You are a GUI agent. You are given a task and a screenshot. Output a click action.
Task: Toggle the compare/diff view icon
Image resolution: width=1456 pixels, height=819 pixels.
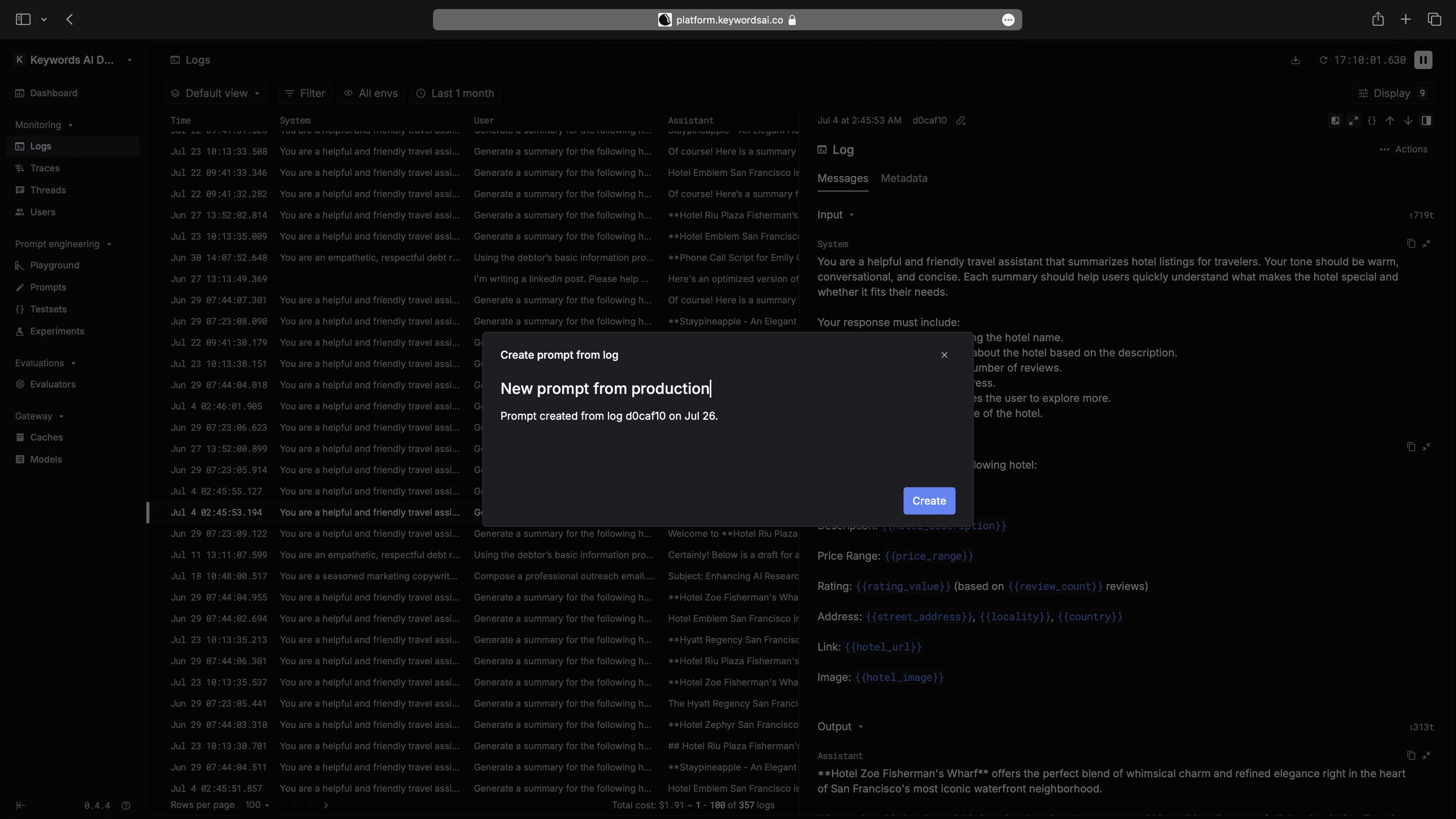point(1335,121)
